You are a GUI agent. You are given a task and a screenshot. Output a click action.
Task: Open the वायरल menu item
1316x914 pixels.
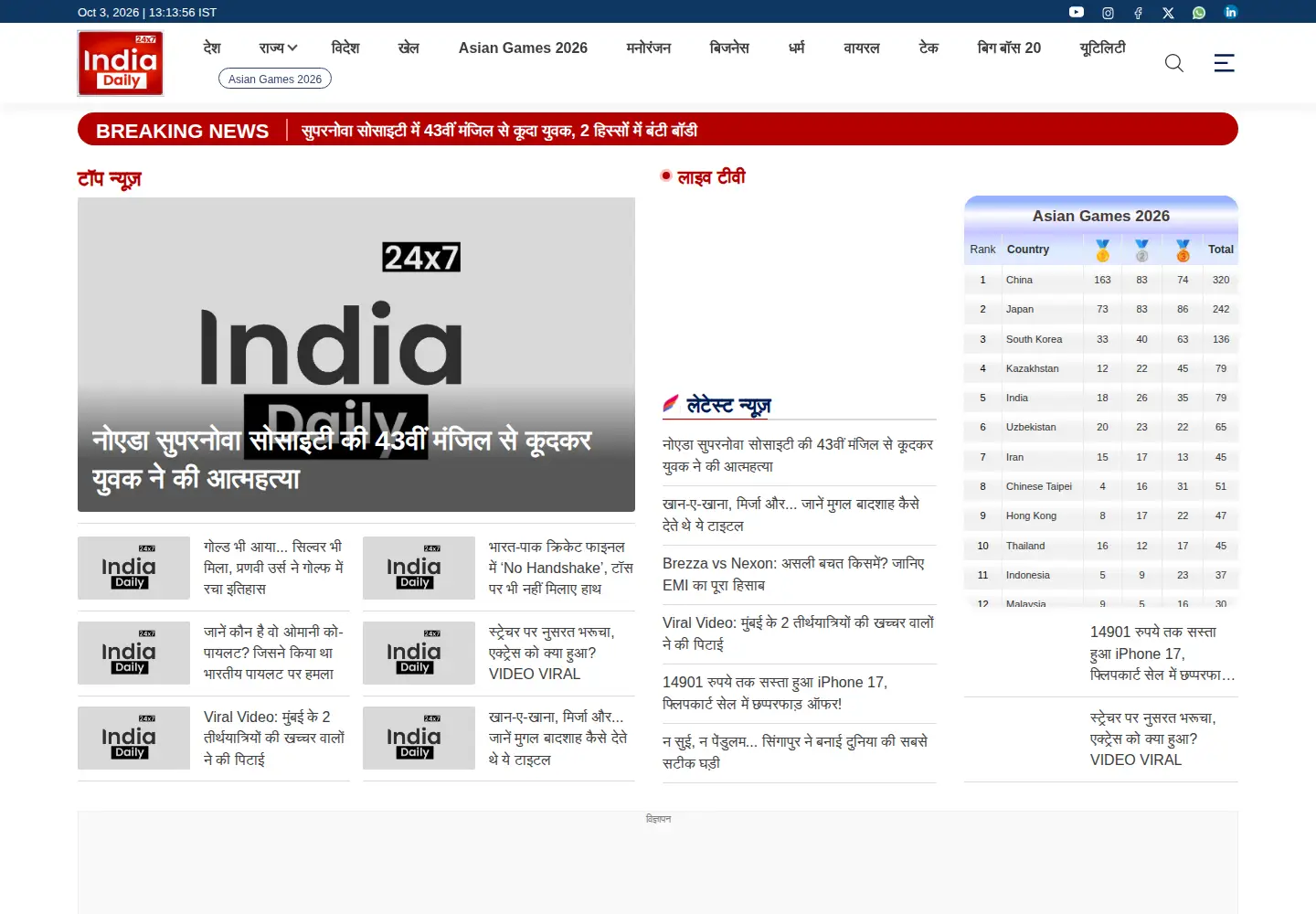click(x=862, y=48)
